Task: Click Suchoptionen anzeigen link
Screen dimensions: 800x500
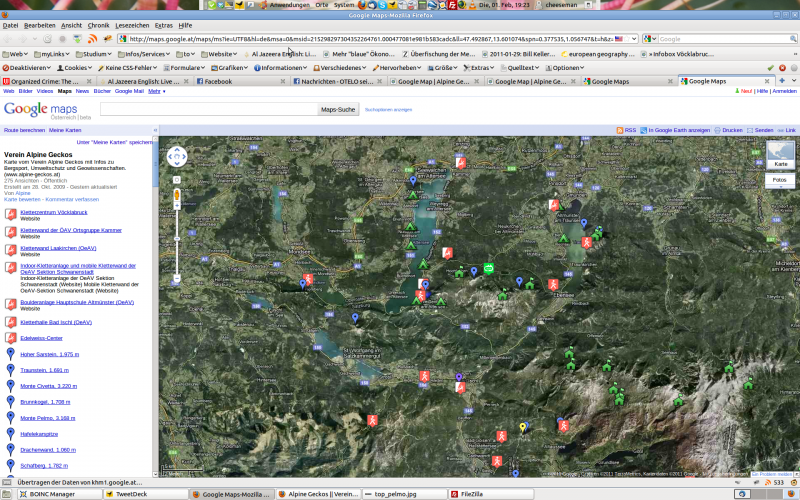Action: tap(388, 110)
